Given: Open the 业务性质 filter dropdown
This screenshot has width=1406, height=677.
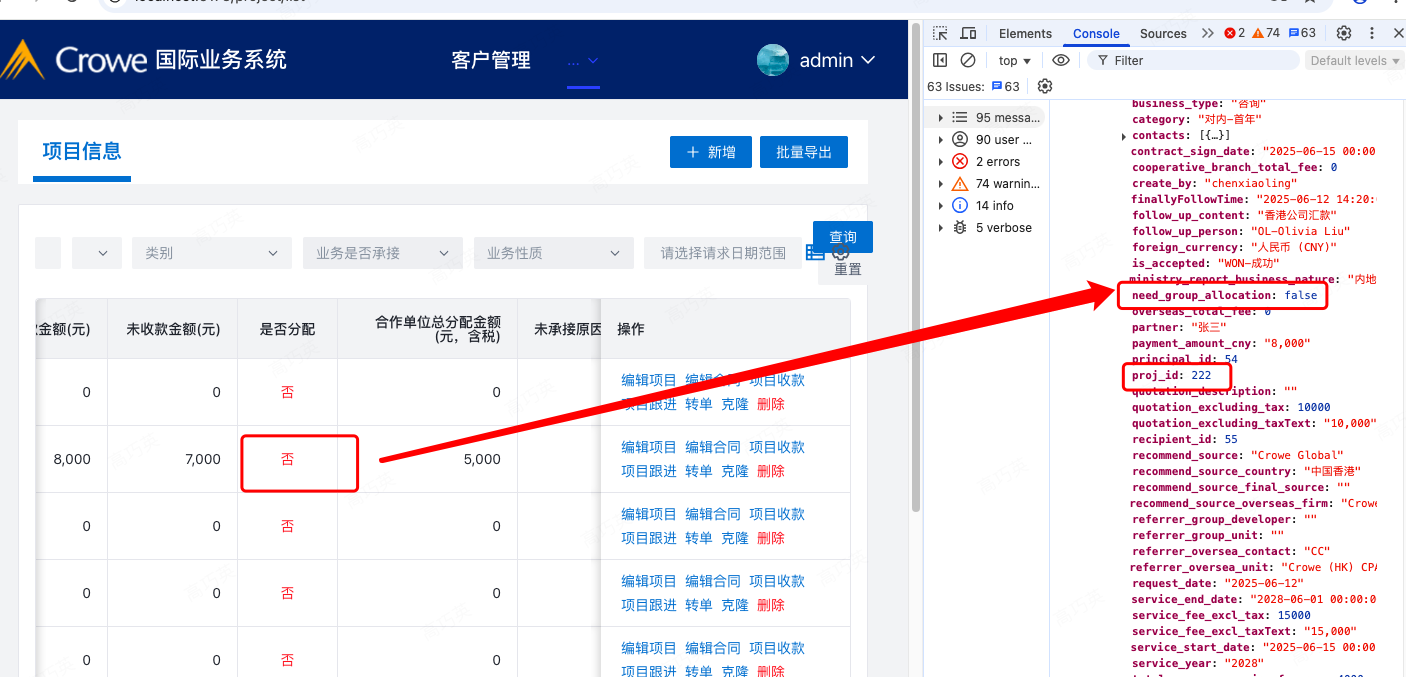Looking at the screenshot, I should coord(554,253).
